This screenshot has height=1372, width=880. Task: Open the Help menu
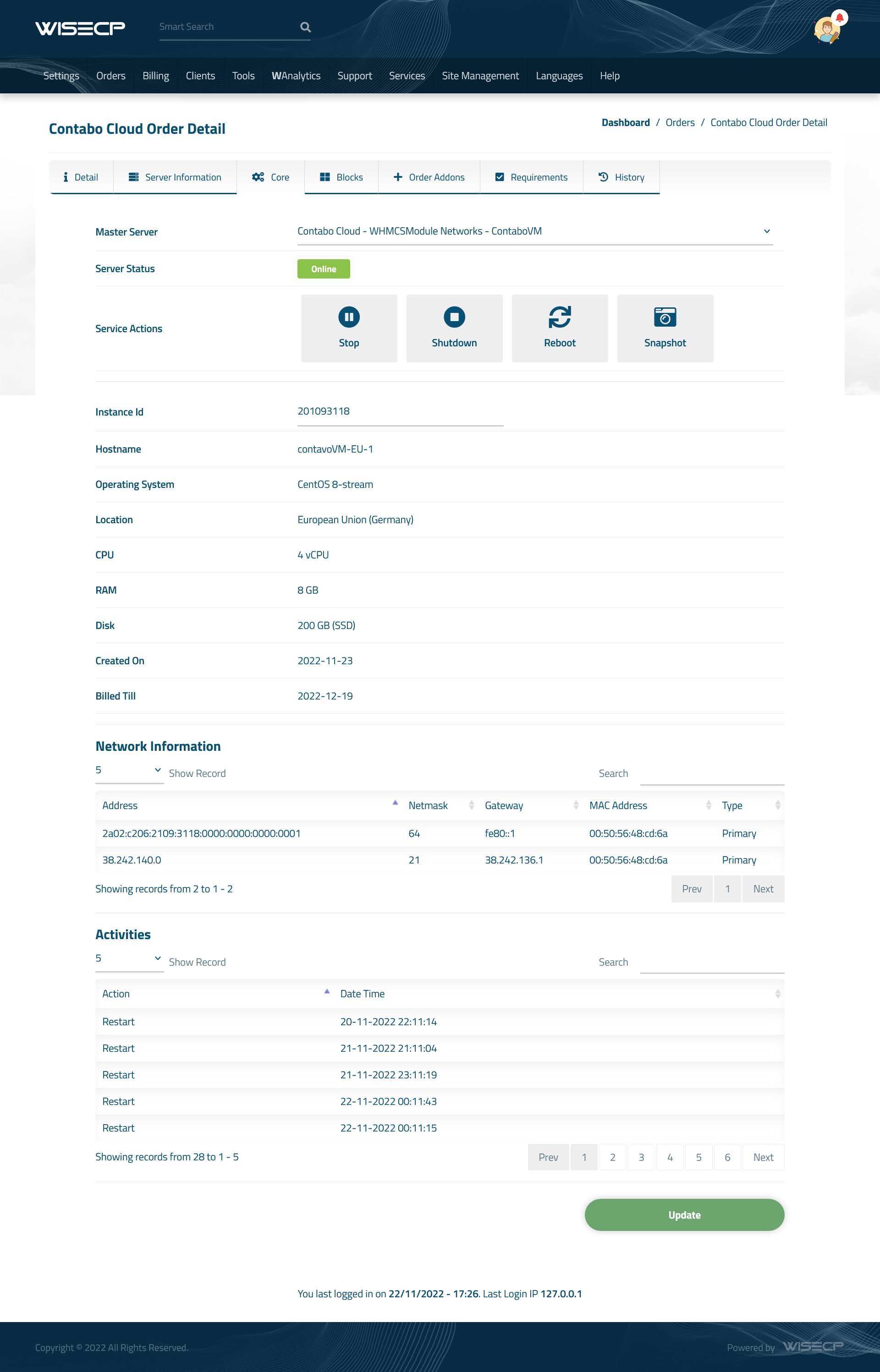(x=610, y=76)
